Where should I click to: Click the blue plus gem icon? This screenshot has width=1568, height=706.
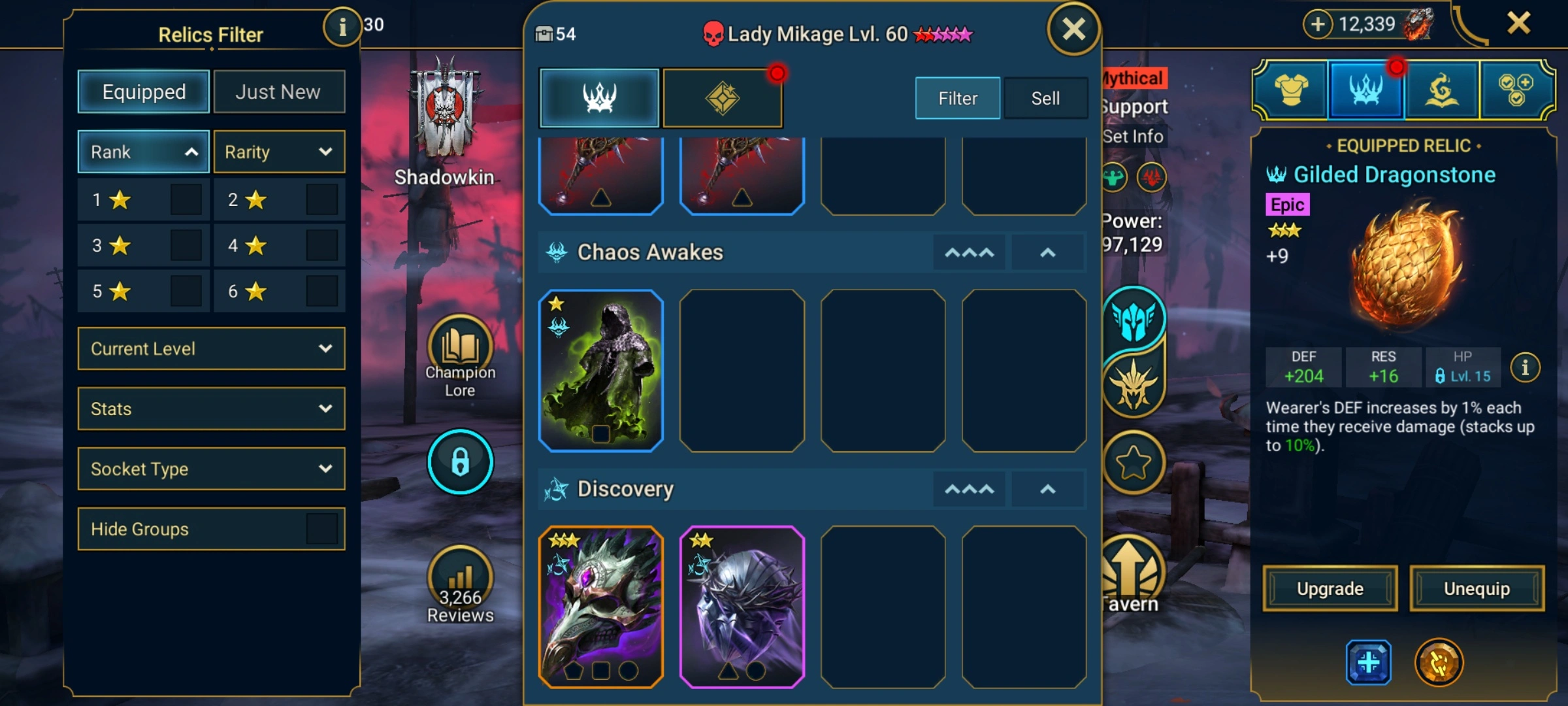point(1369,663)
